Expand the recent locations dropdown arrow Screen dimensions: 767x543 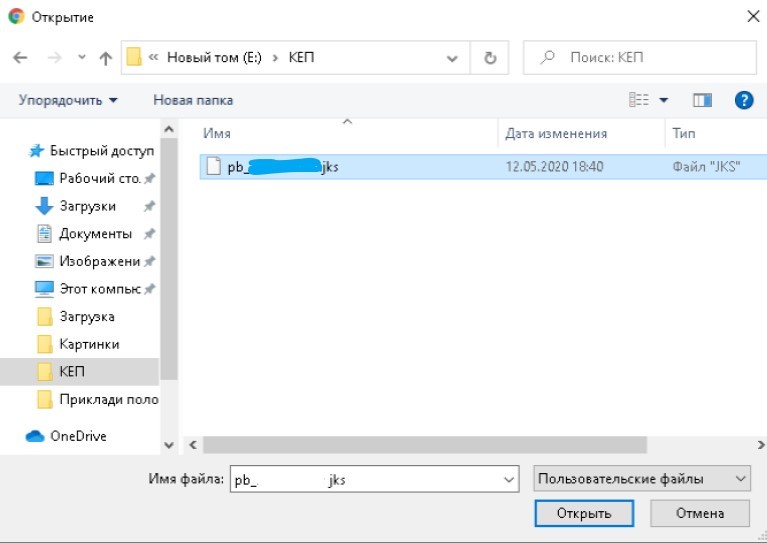(81, 58)
